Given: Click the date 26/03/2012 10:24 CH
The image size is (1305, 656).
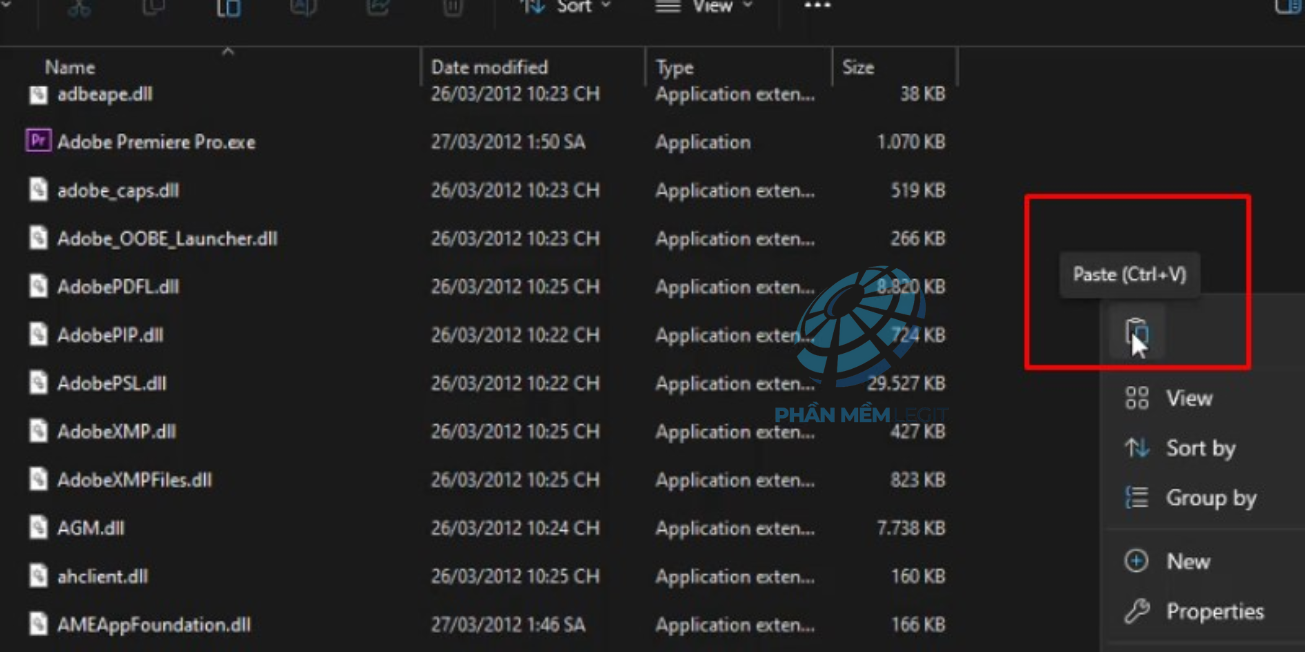Looking at the screenshot, I should click(x=515, y=528).
